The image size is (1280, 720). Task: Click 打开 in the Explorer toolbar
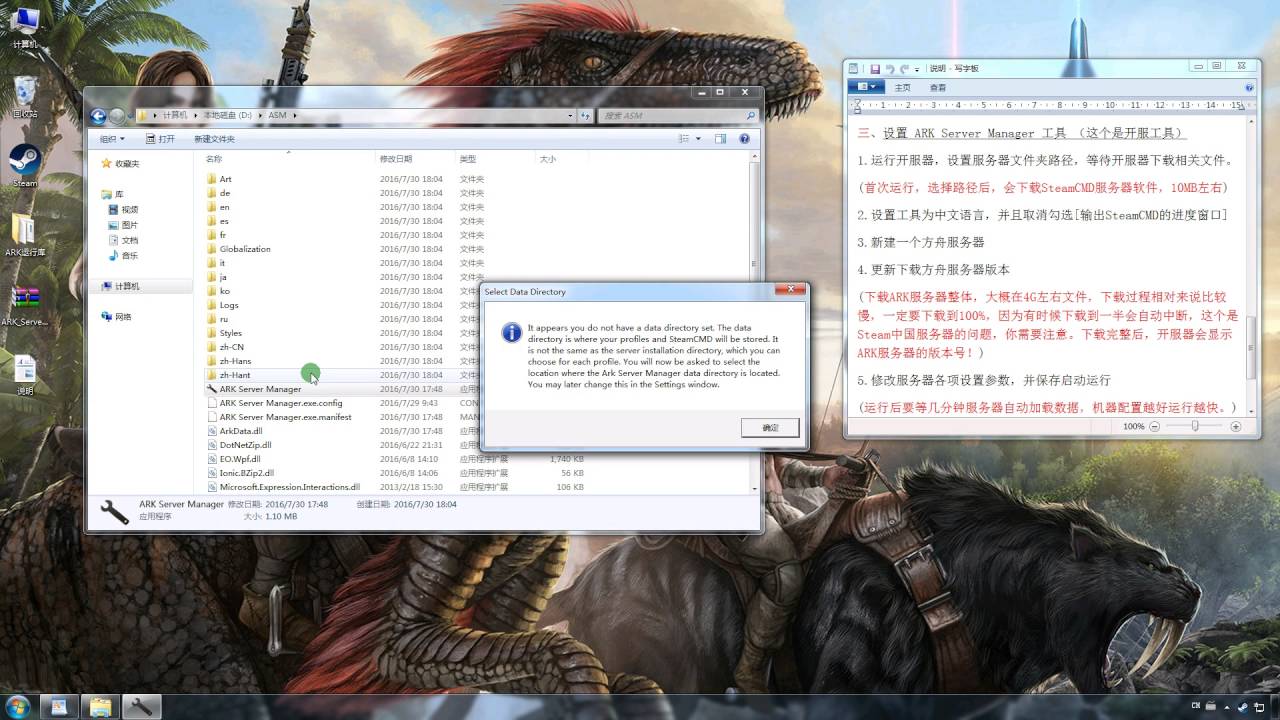click(160, 139)
